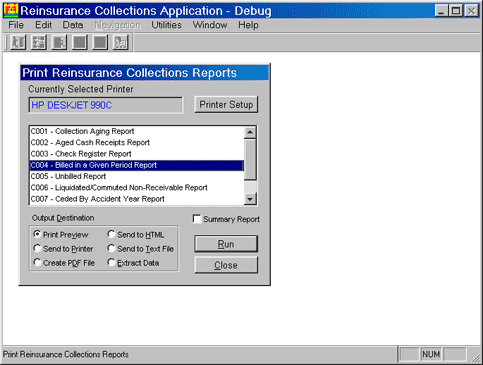
Task: Click the HP DESKJET 990C printer field
Action: click(x=106, y=105)
